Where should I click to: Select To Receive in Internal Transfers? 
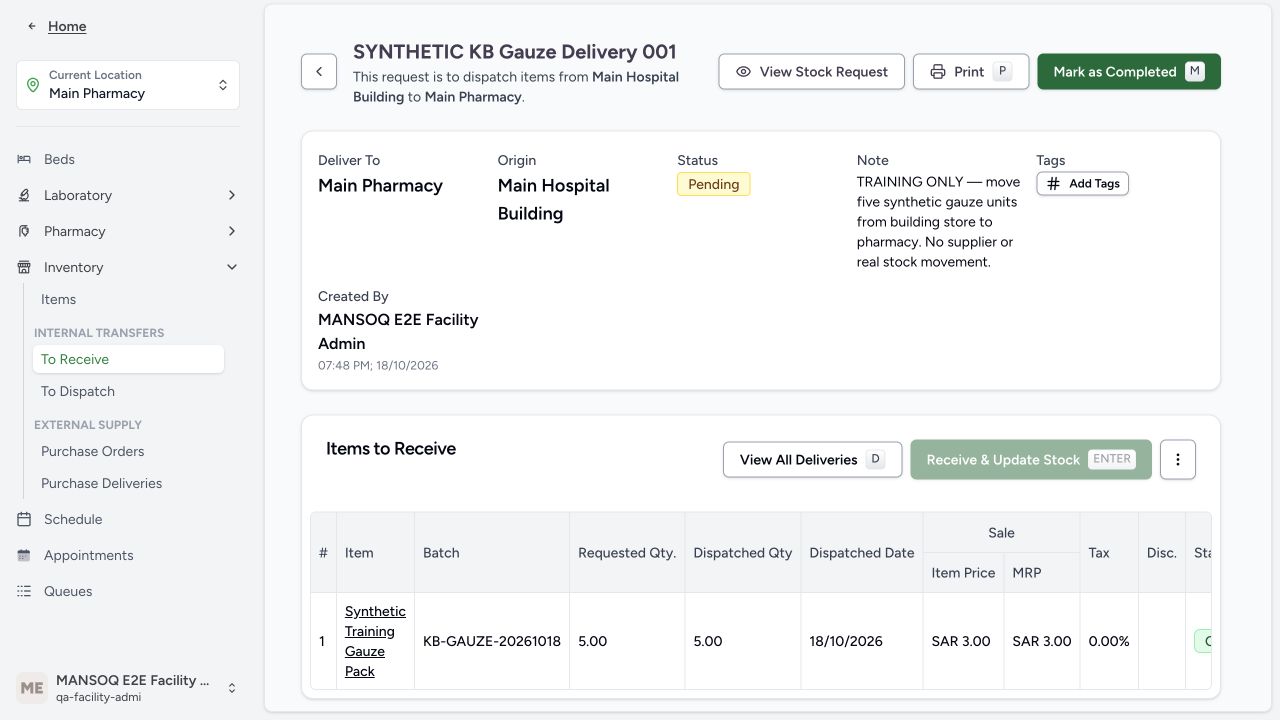tap(128, 359)
